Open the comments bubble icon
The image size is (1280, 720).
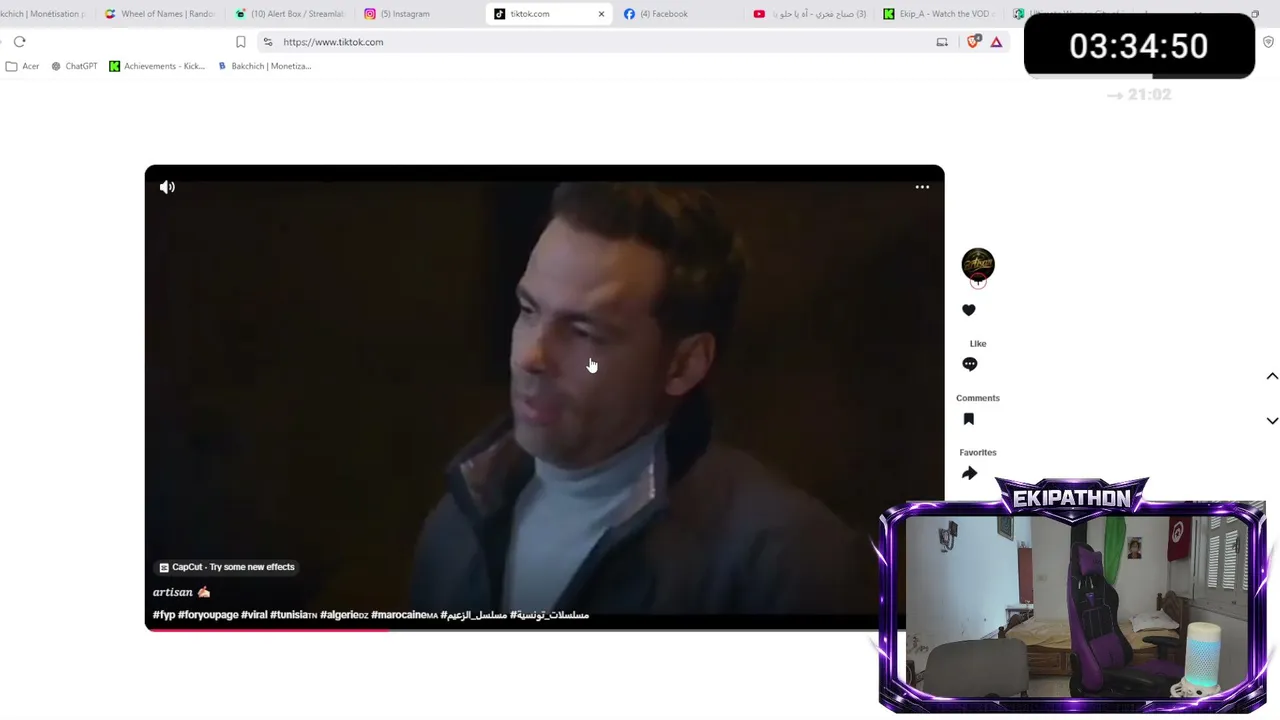pos(969,364)
